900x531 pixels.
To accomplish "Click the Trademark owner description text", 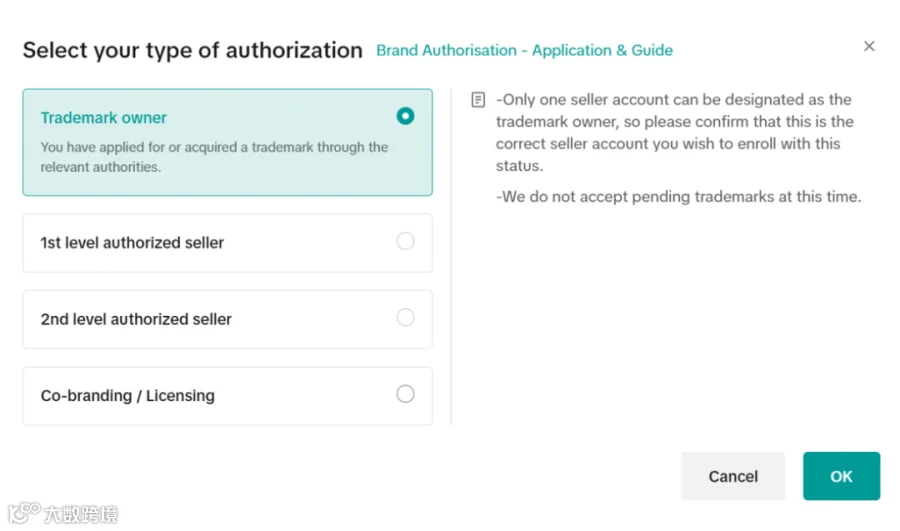I will click(x=214, y=157).
